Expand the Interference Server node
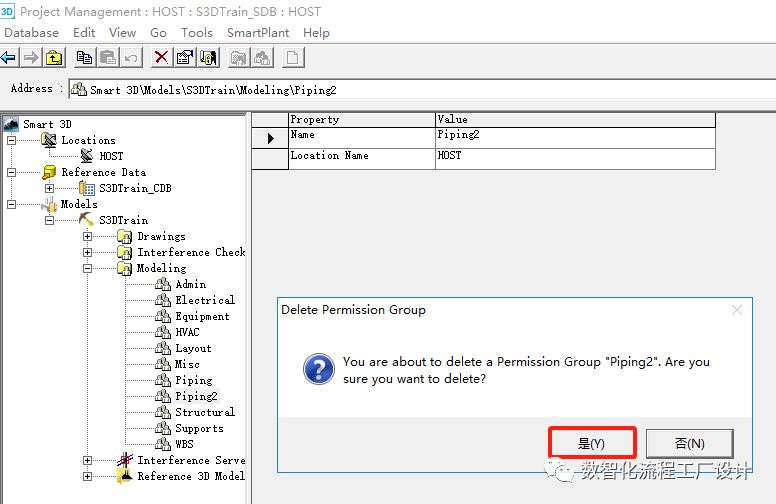 pos(88,460)
